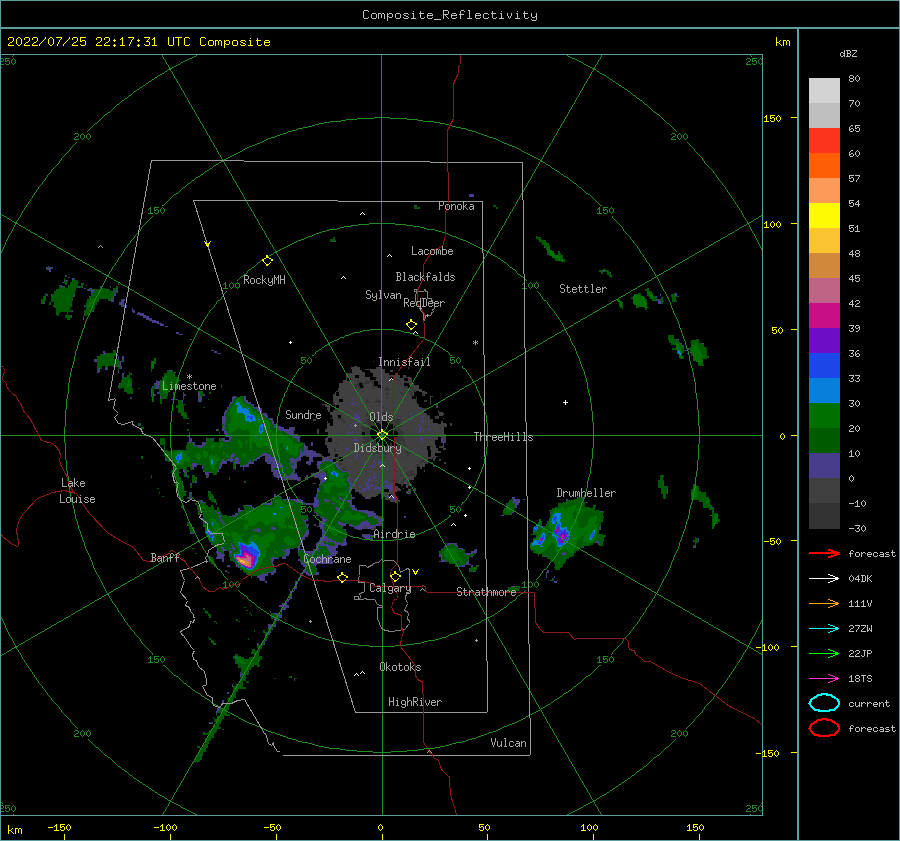Viewport: 900px width, 841px height.
Task: Click the cyan current ellipse legend icon
Action: tap(824, 703)
